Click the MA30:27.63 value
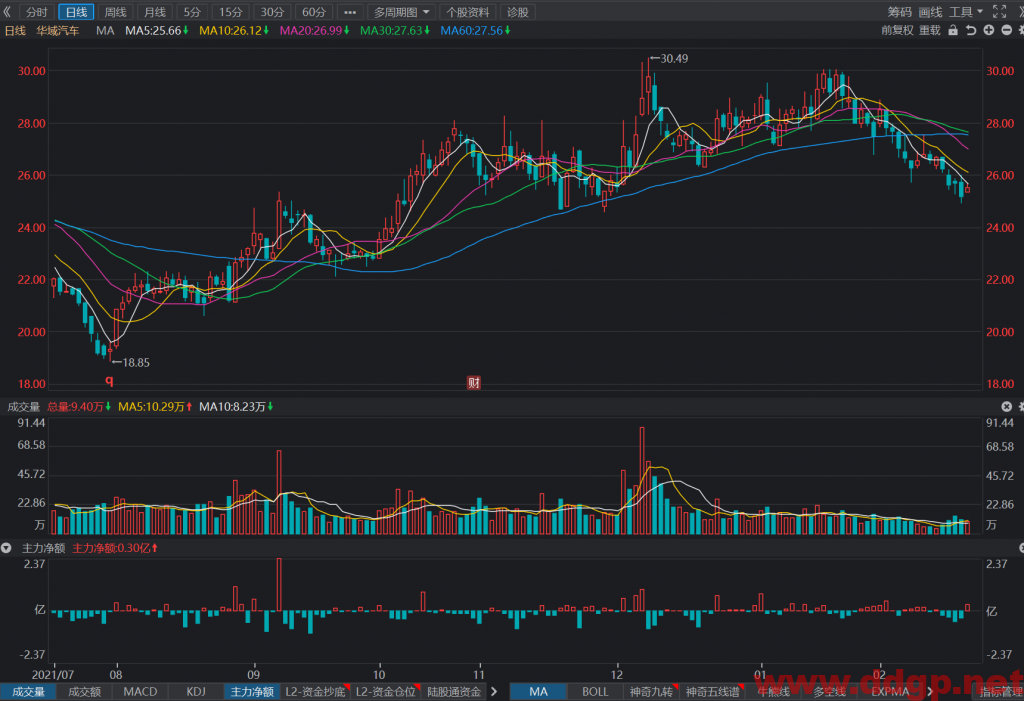 (x=395, y=31)
